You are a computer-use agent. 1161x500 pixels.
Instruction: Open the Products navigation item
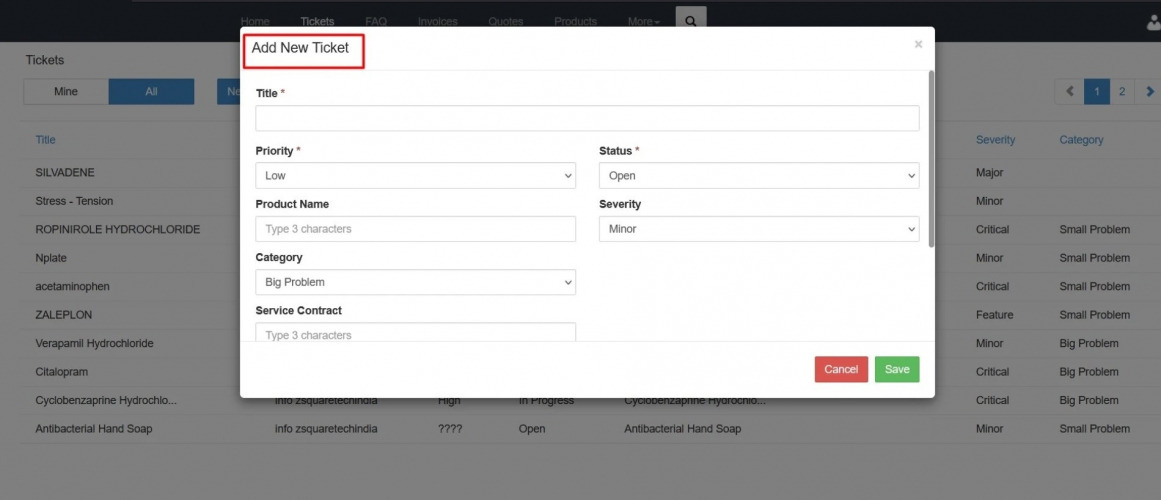[x=575, y=21]
